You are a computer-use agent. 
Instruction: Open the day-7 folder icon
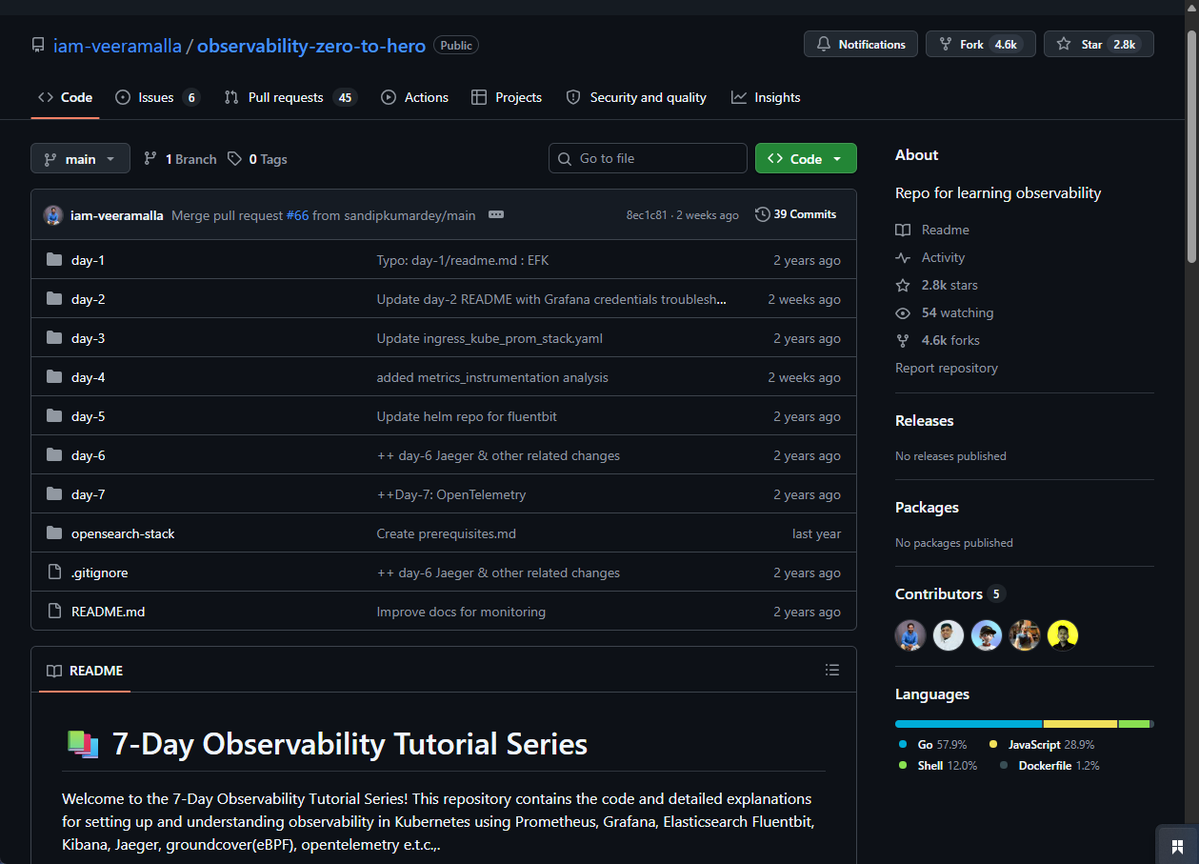[54, 493]
